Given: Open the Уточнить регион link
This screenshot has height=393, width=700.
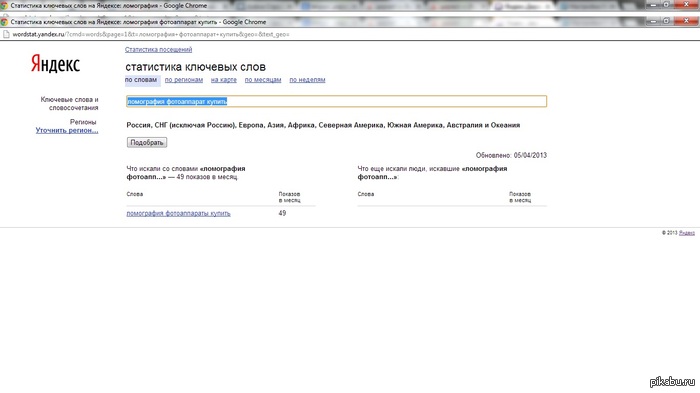Looking at the screenshot, I should tap(67, 130).
